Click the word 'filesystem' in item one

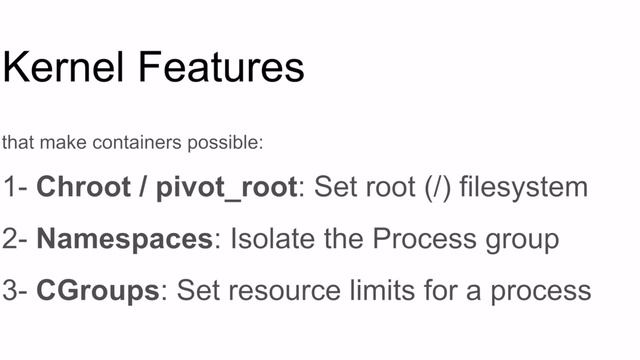click(524, 187)
